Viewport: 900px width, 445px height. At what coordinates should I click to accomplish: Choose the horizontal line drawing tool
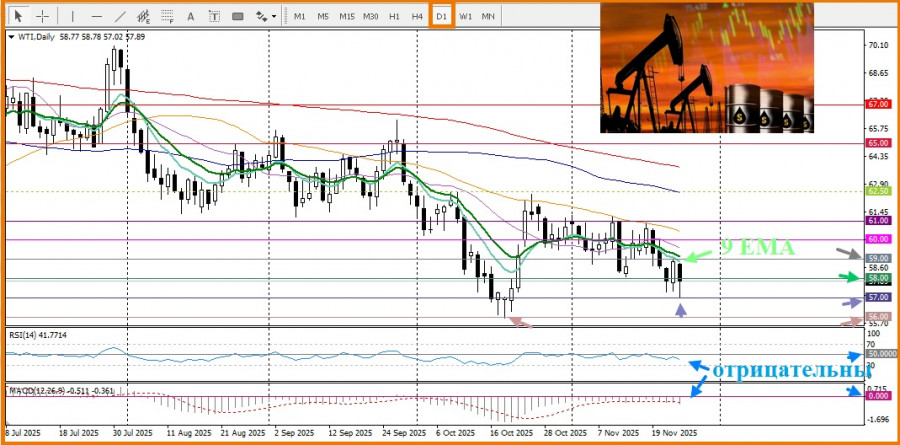tap(96, 16)
